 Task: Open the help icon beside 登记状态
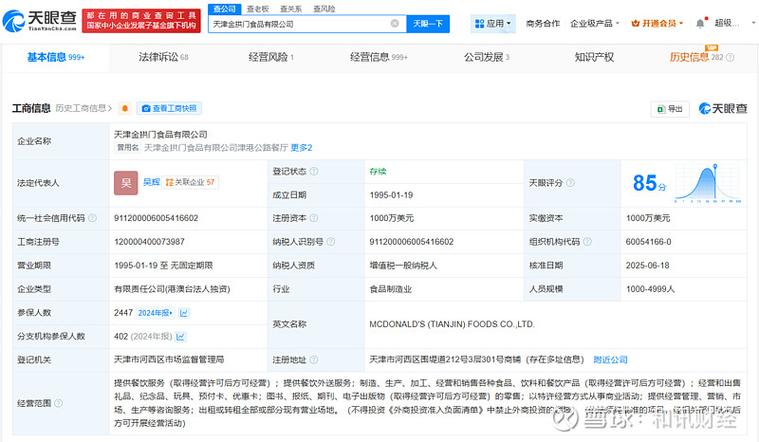(314, 171)
